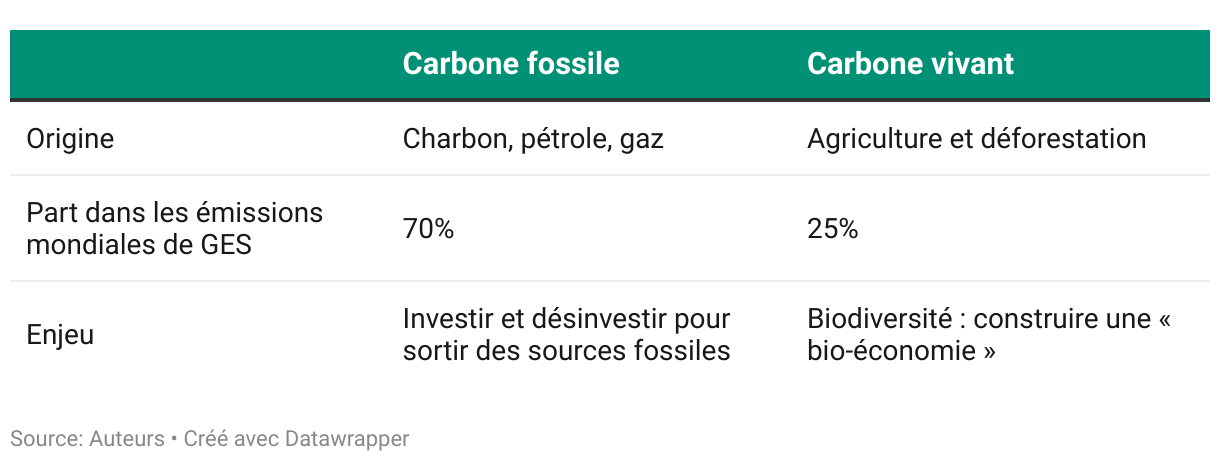Click "mondiales de GES" text line
1220x462 pixels.
coord(139,244)
